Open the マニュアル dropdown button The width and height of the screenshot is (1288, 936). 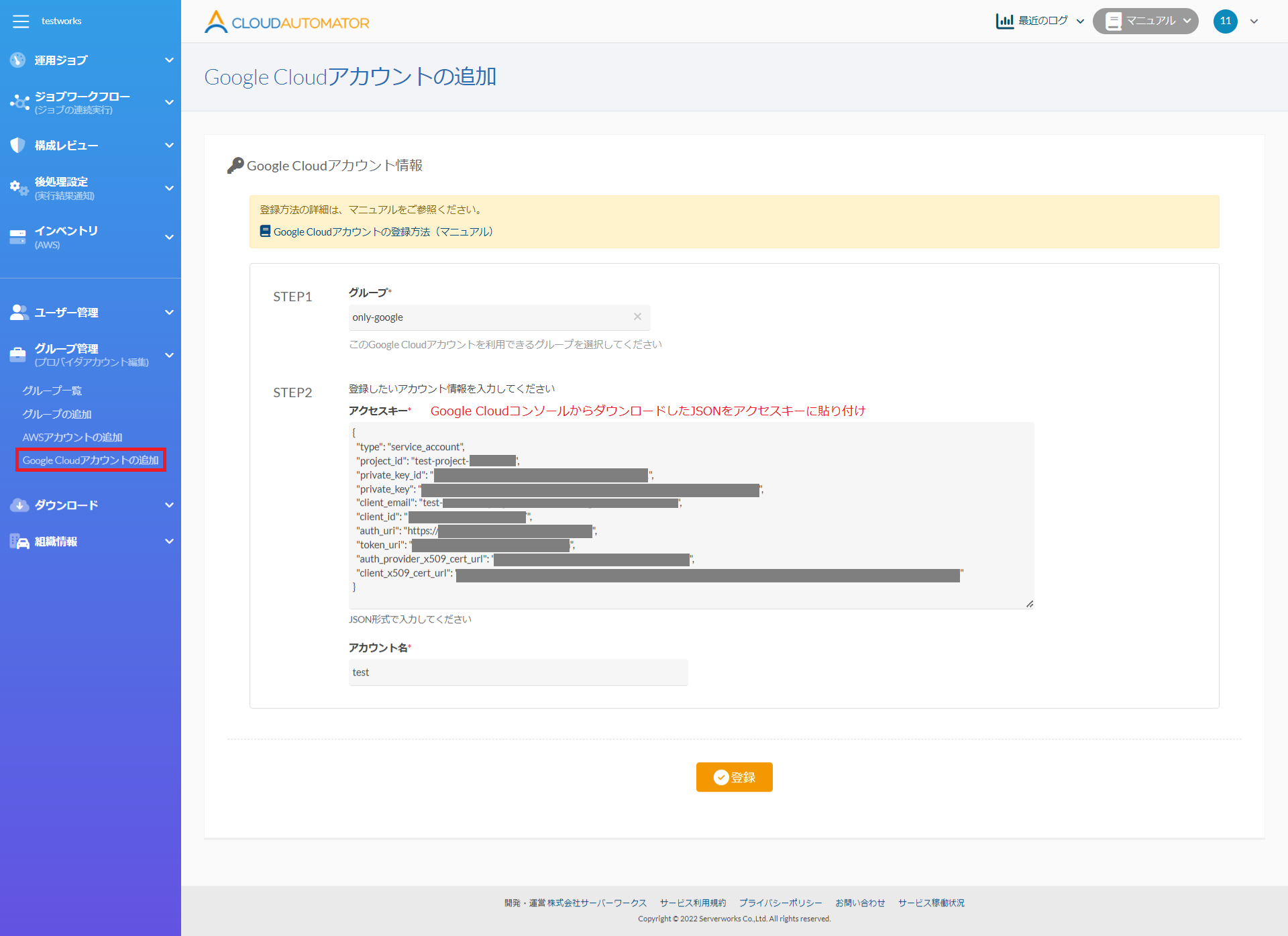1145,21
